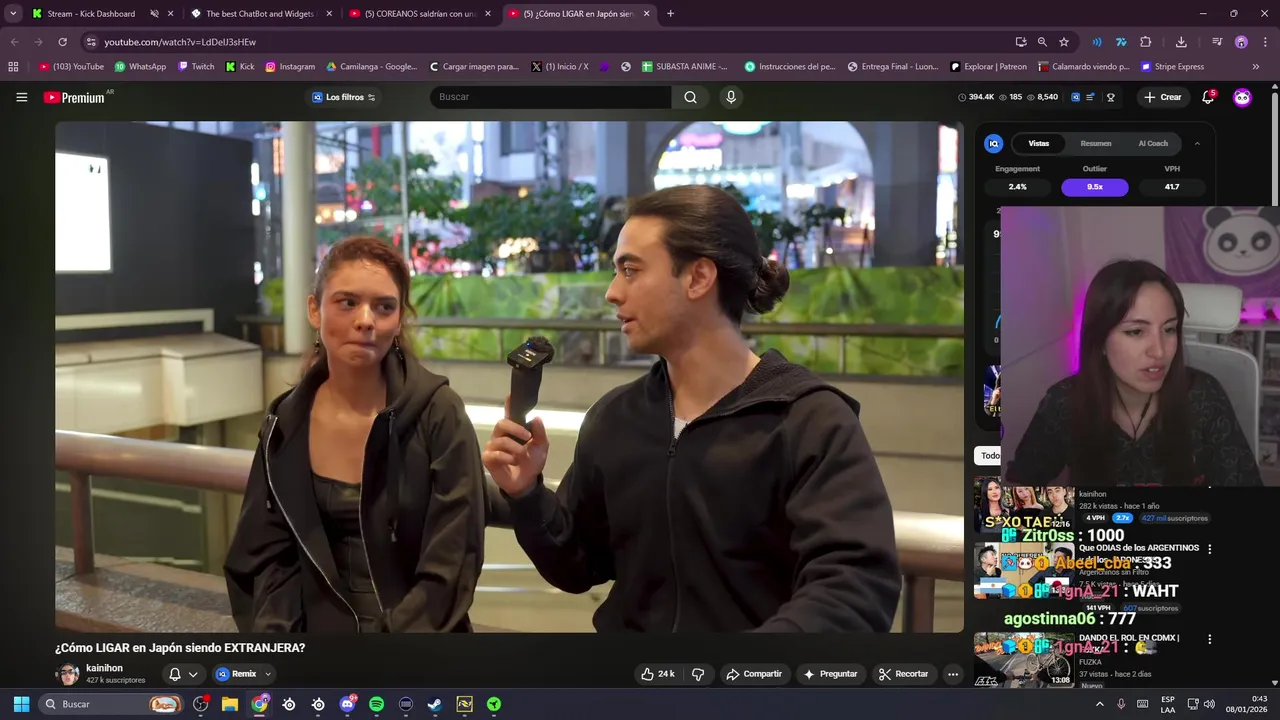Open Spotify from the taskbar
Image resolution: width=1280 pixels, height=720 pixels.
(376, 704)
